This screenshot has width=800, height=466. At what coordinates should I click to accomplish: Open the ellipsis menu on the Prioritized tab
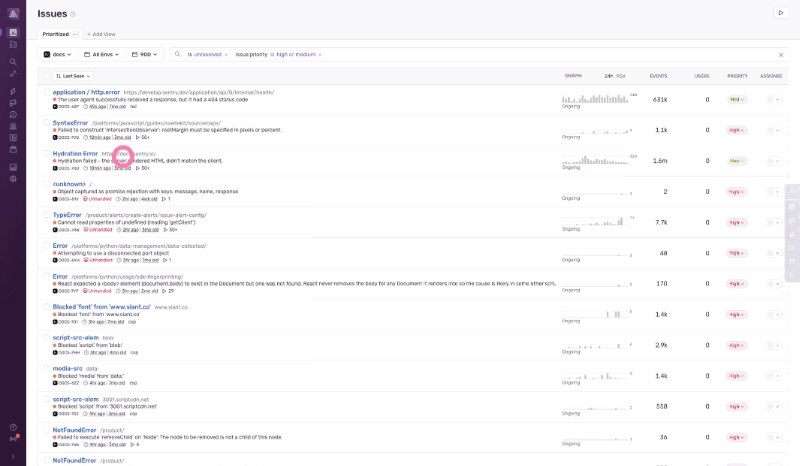pyautogui.click(x=75, y=34)
